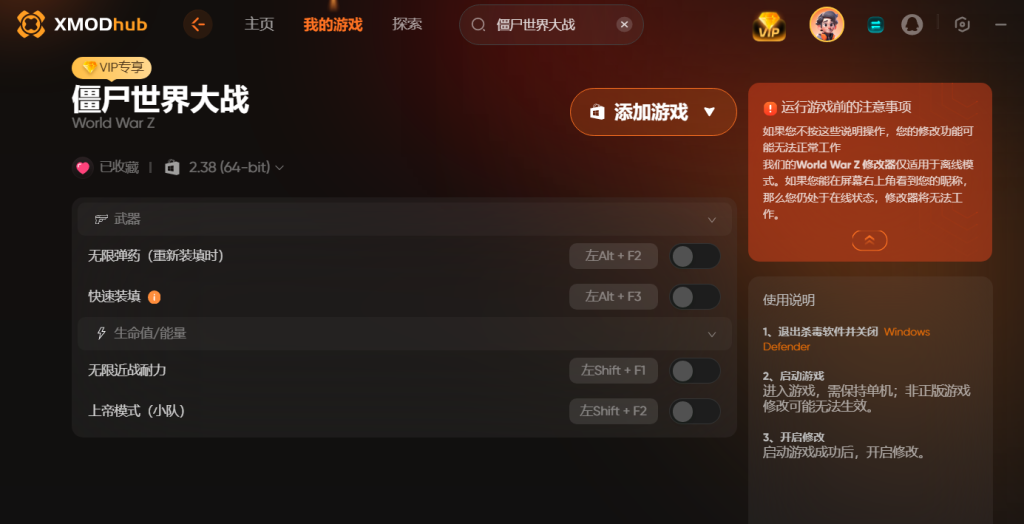Collapse the 武器 section chevron
The width and height of the screenshot is (1024, 524).
coord(712,220)
